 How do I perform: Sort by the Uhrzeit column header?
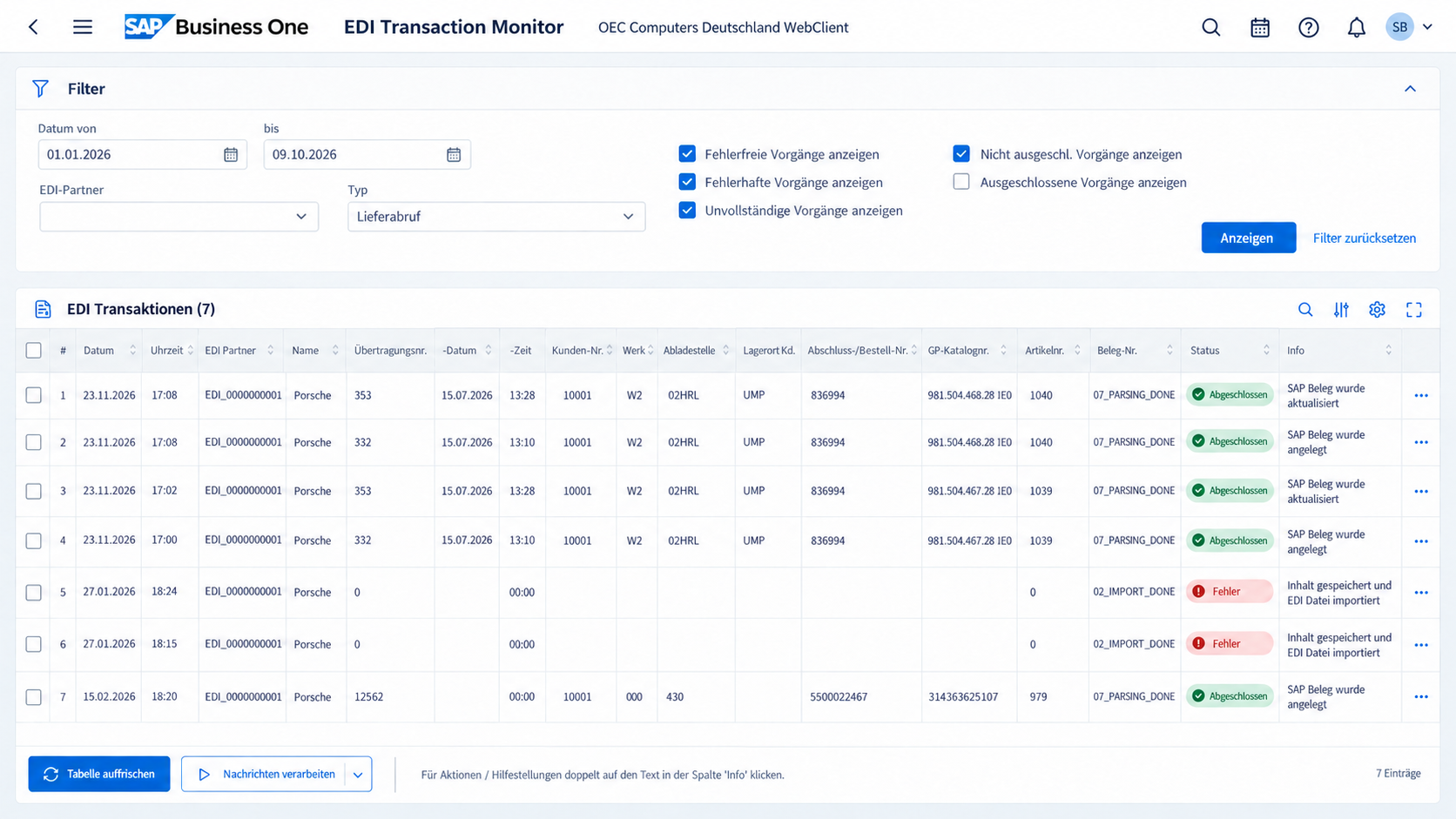click(x=172, y=350)
